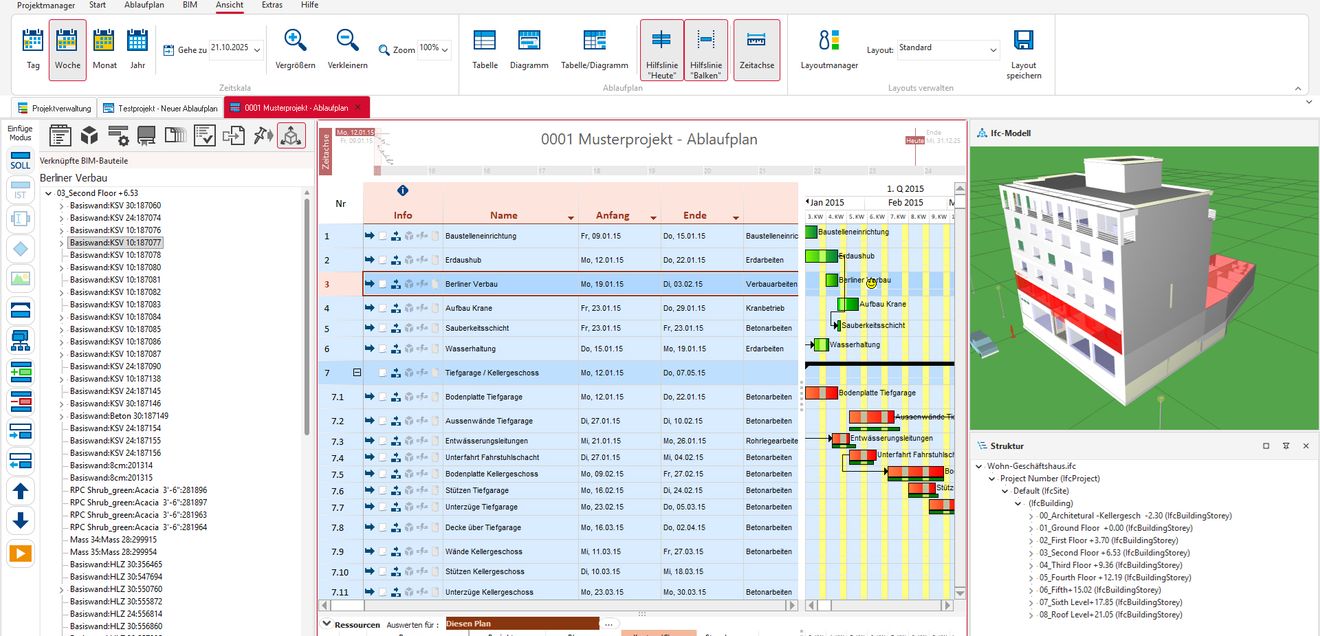Switch timescale to Tag view
Image resolution: width=1320 pixels, height=636 pixels.
33,49
